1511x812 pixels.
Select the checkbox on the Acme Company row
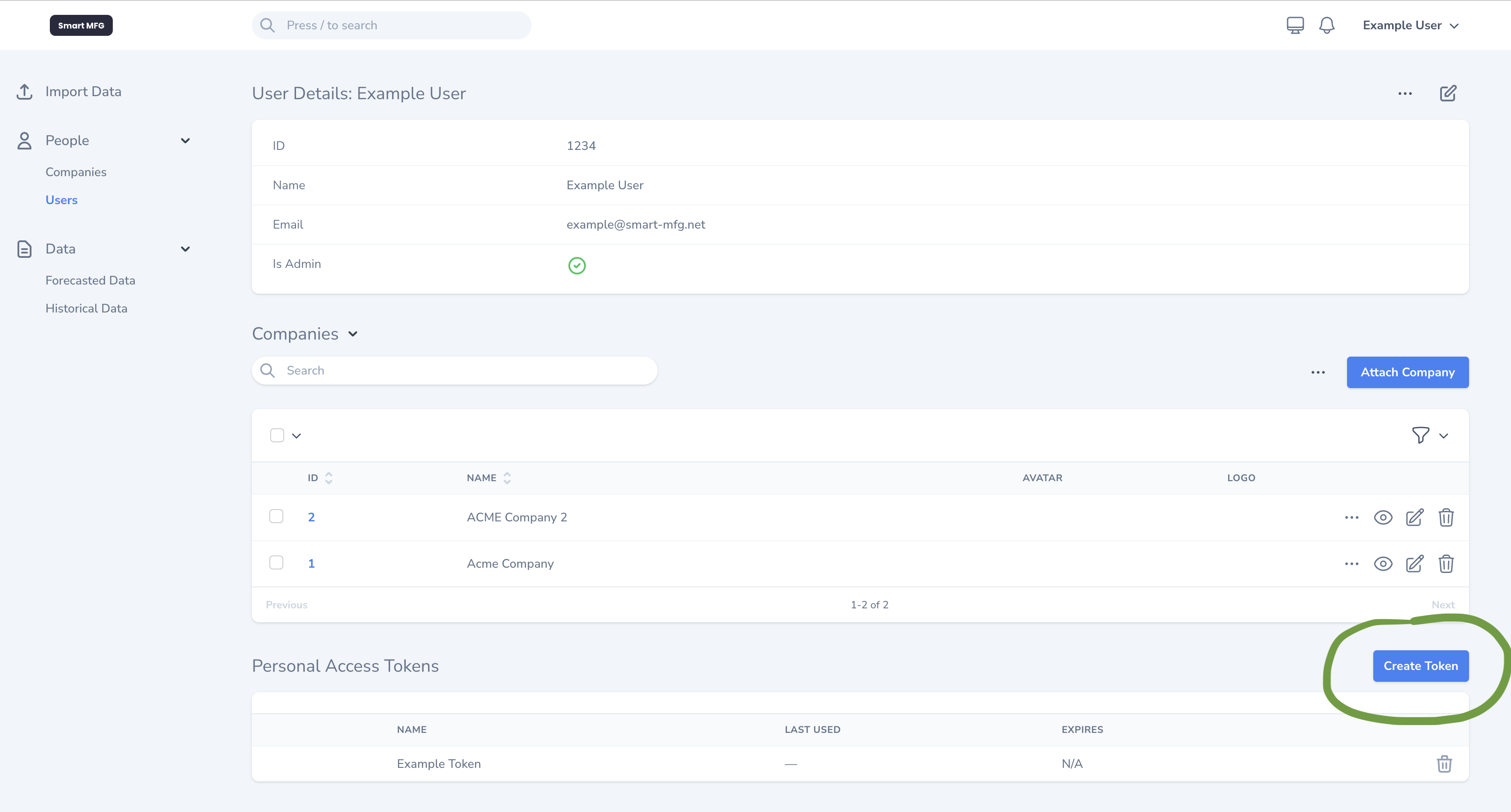point(276,562)
